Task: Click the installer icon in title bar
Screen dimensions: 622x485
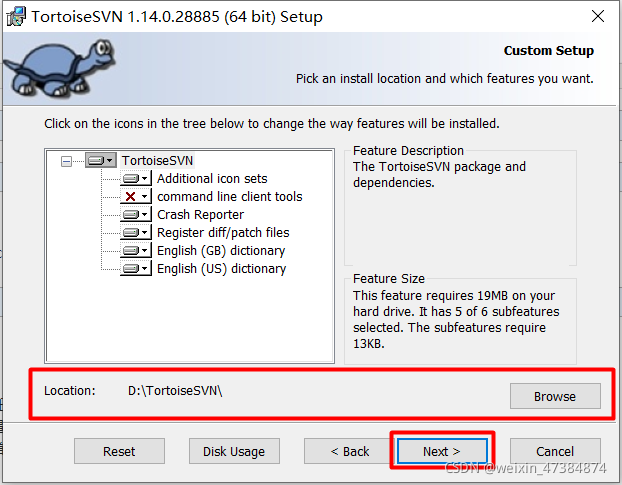Action: [15, 16]
